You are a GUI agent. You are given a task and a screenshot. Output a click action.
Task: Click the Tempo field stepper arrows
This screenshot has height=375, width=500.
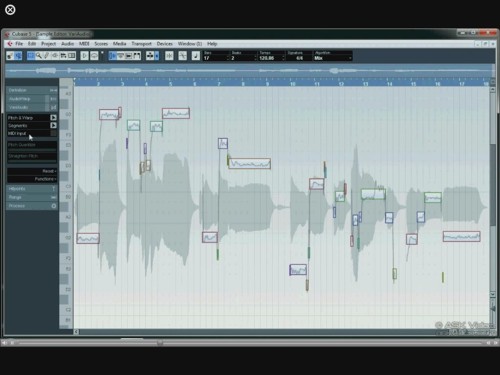(283, 58)
